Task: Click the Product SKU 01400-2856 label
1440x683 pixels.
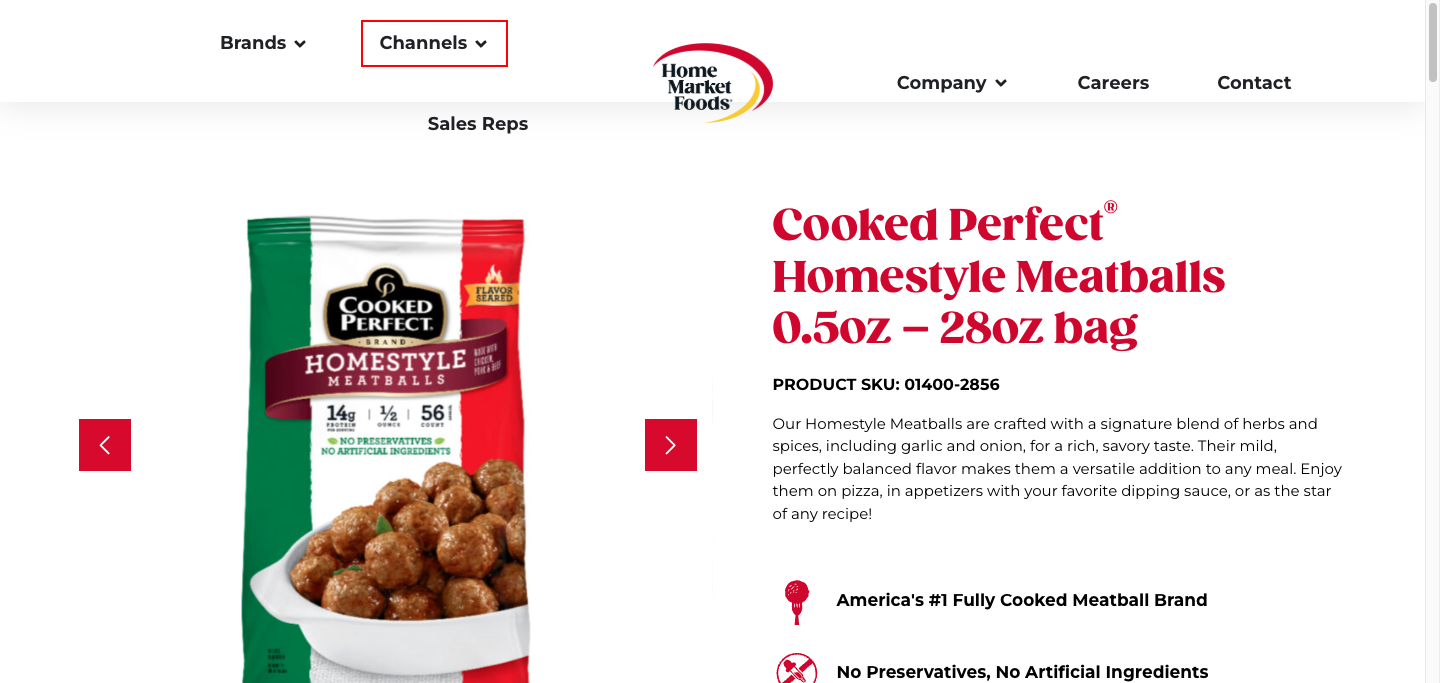Action: click(x=886, y=384)
